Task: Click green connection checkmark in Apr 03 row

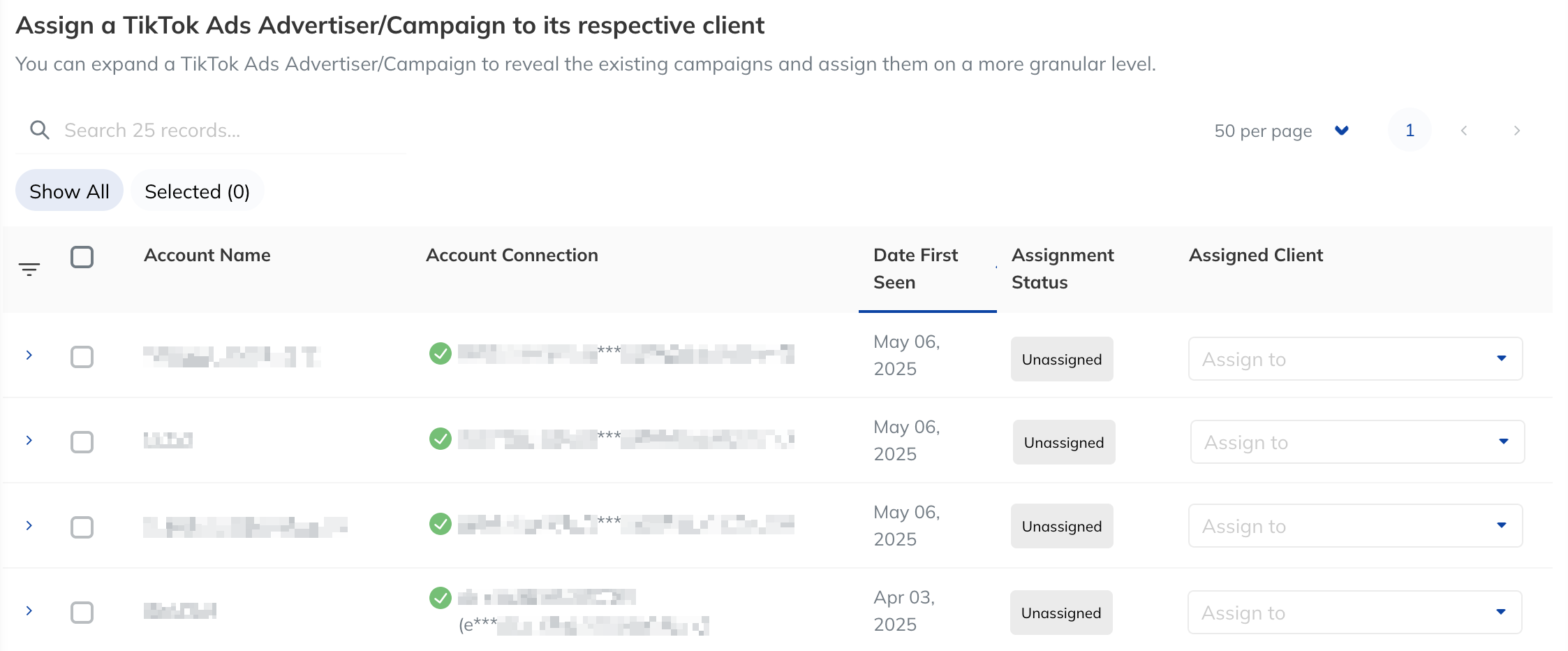Action: click(441, 598)
